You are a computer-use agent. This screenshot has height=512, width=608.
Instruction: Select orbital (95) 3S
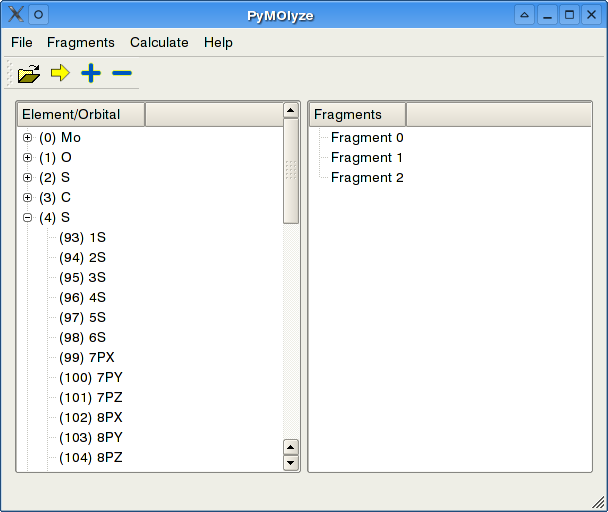click(x=83, y=277)
